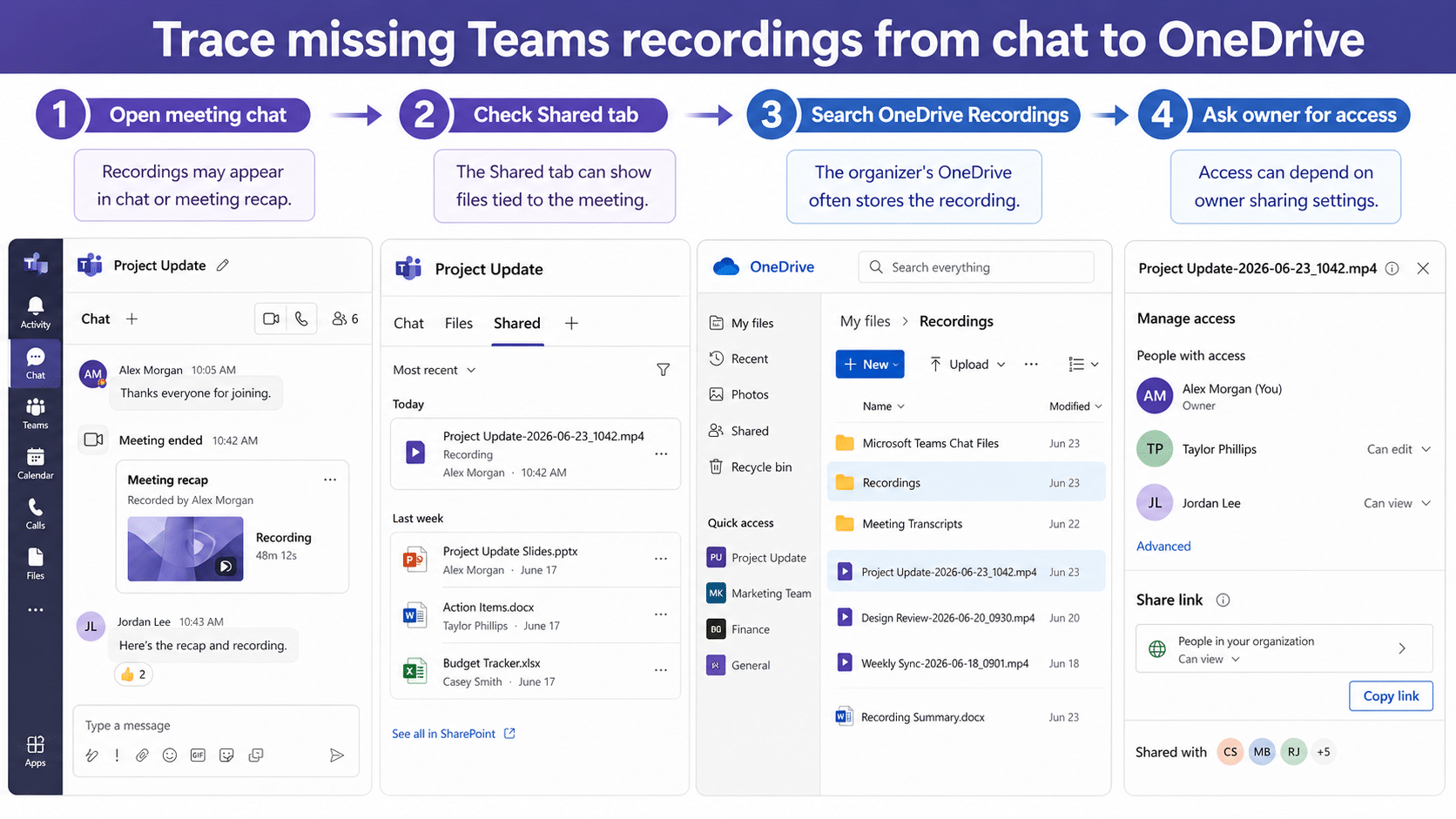Open Marketing Team quick access

coord(758,594)
